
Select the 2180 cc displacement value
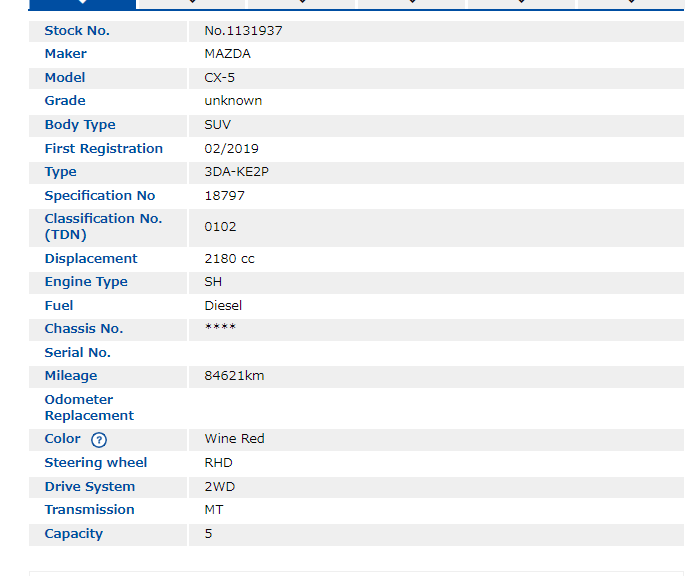point(229,259)
